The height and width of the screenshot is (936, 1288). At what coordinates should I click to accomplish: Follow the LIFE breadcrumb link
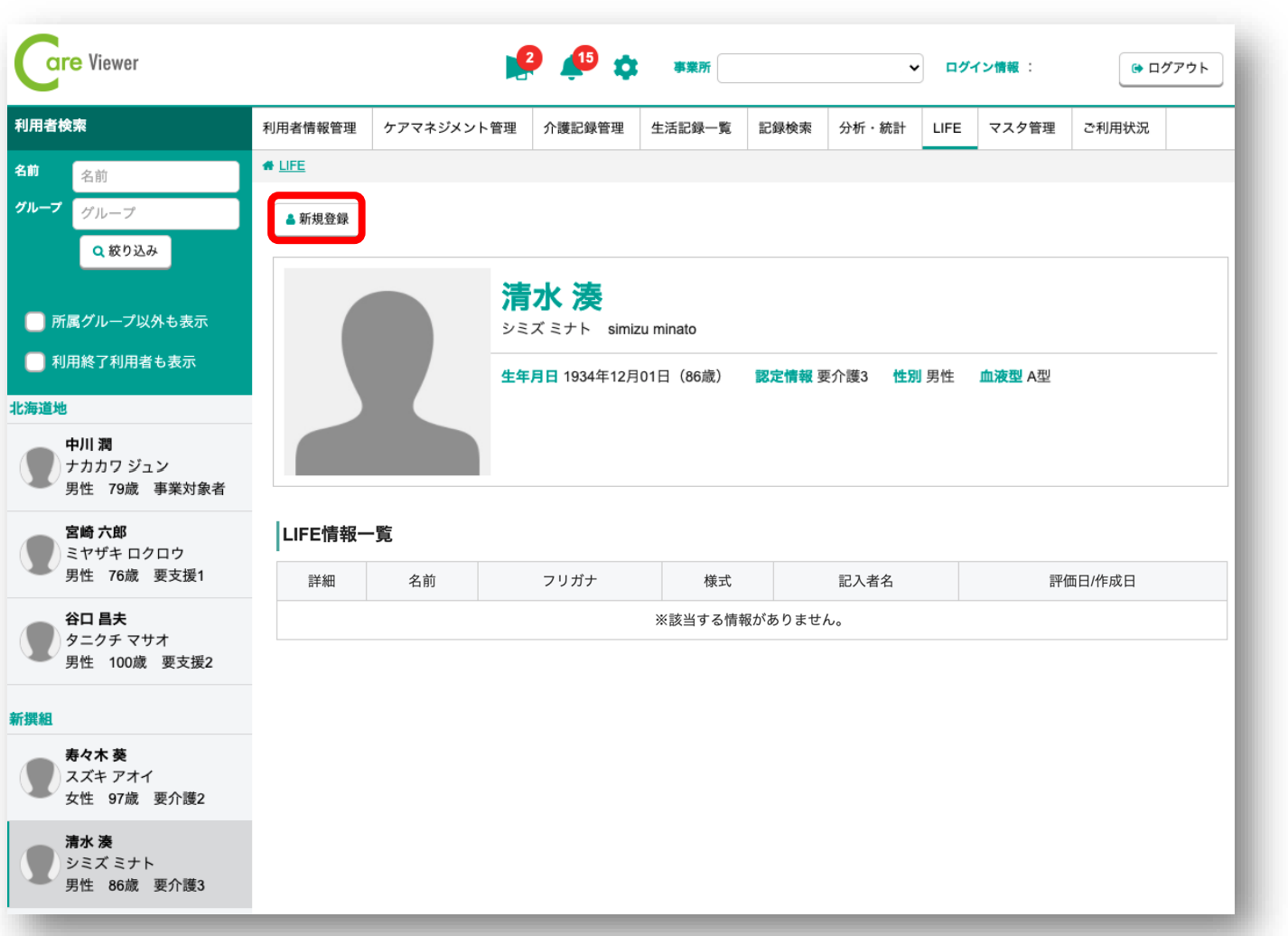point(292,165)
